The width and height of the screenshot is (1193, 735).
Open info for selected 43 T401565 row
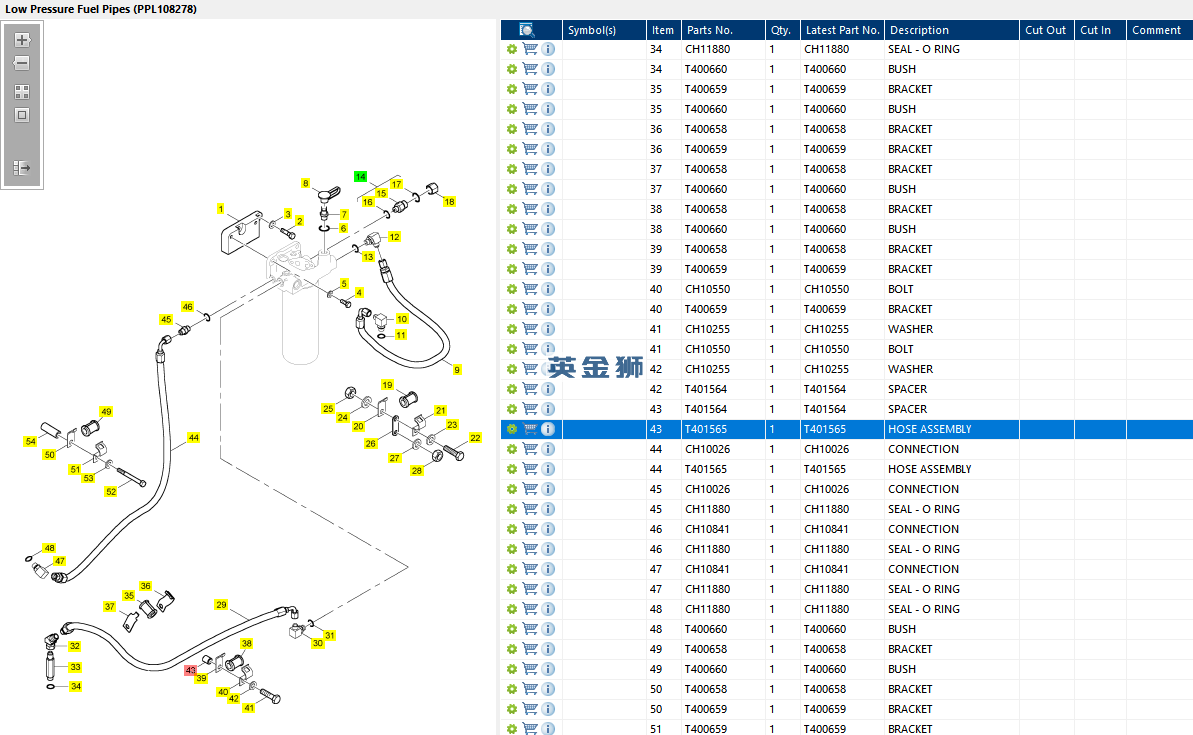[x=548, y=429]
